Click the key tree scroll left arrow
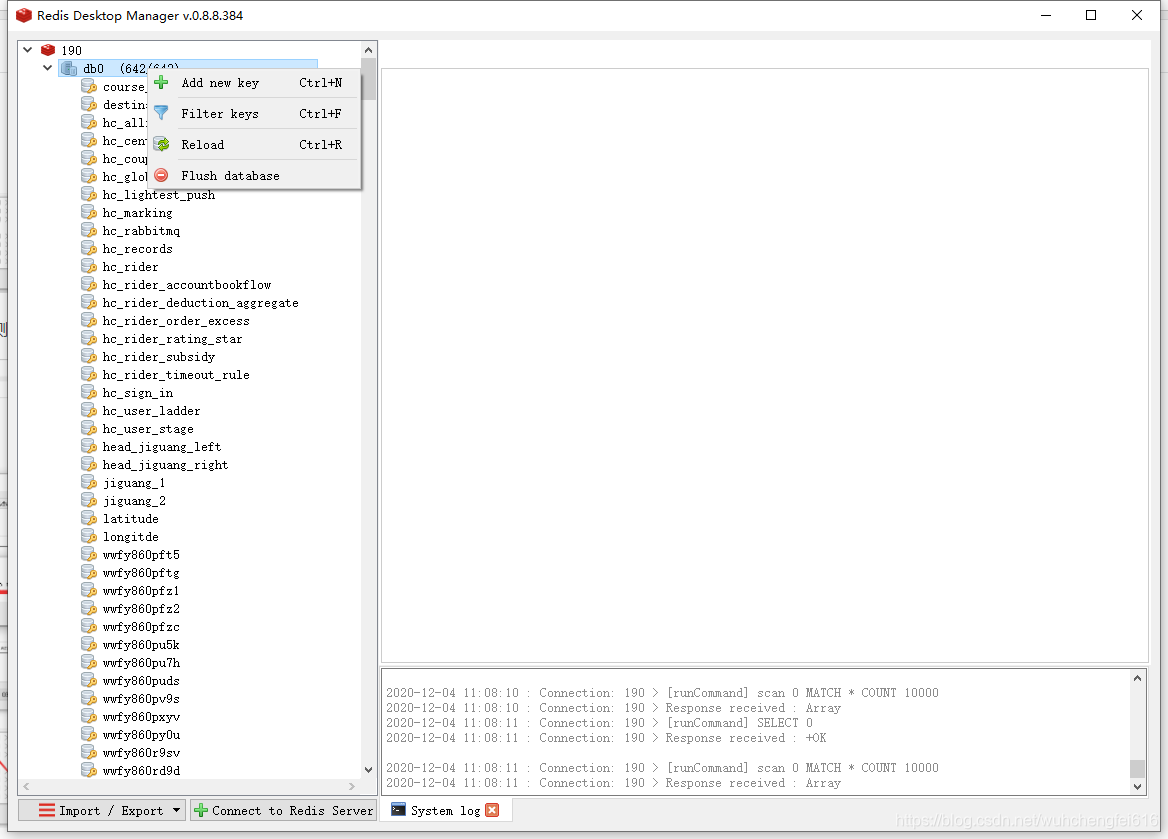Screen dimensions: 1168x839 (27, 786)
